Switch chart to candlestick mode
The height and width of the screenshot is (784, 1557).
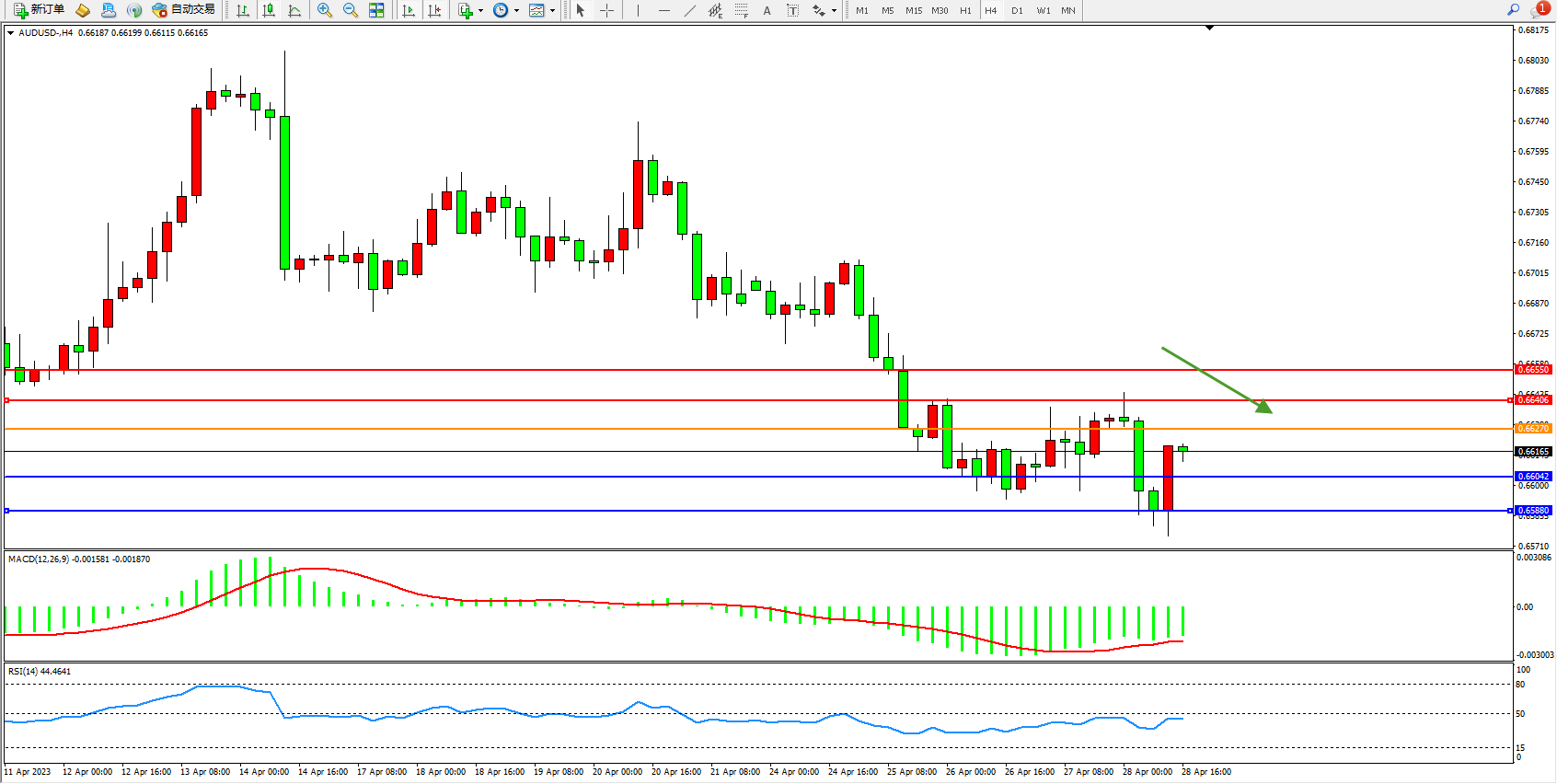[269, 10]
